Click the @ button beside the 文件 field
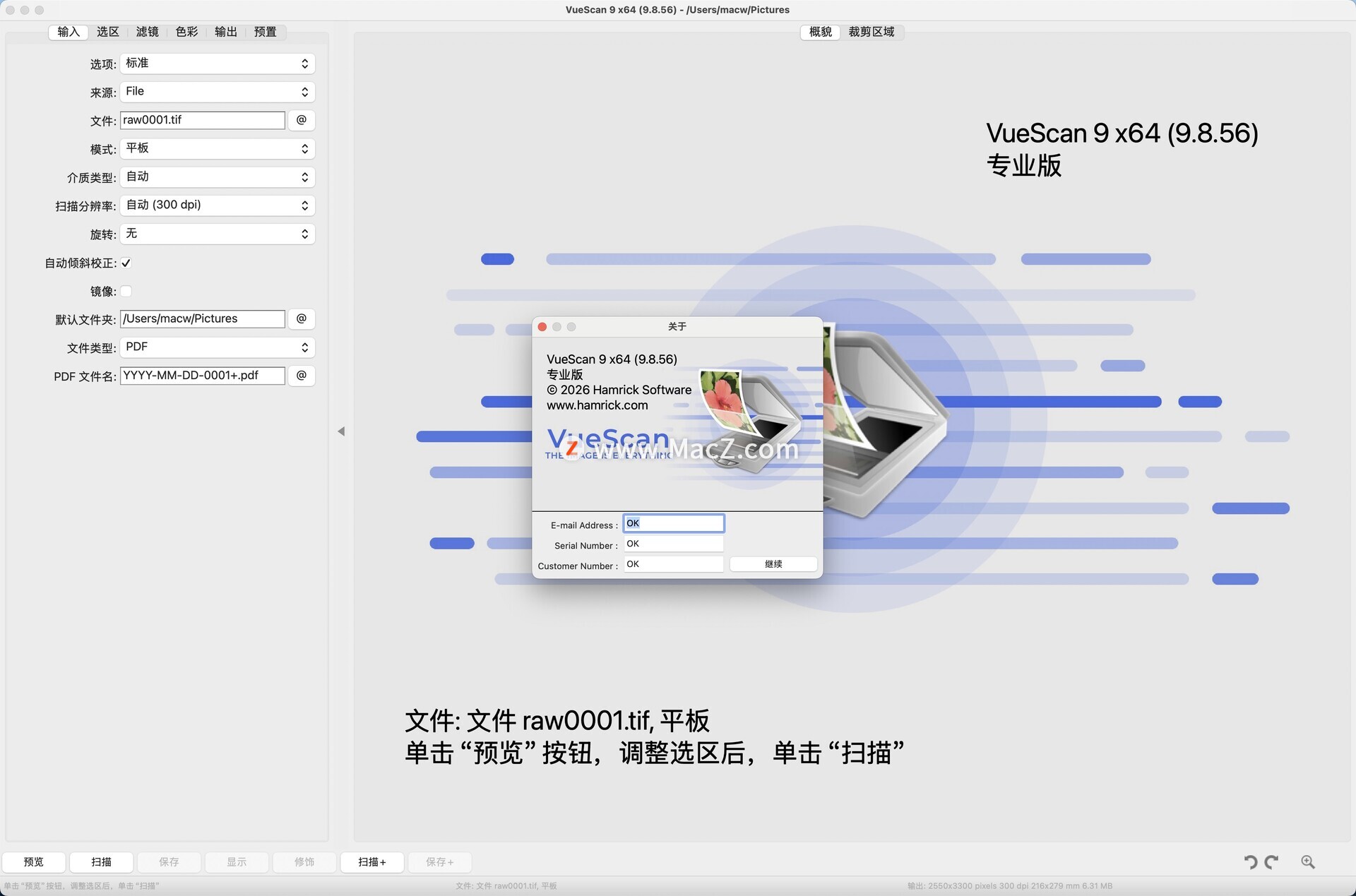The height and width of the screenshot is (896, 1356). click(302, 120)
